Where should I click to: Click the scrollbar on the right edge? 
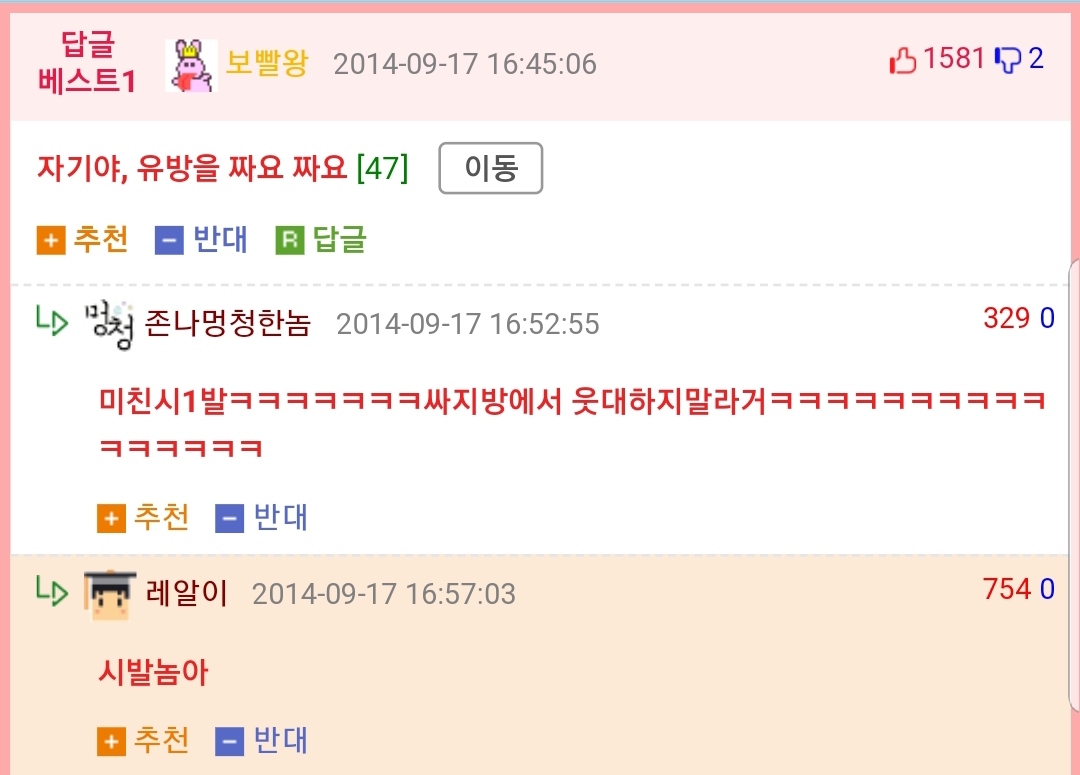coord(1074,486)
